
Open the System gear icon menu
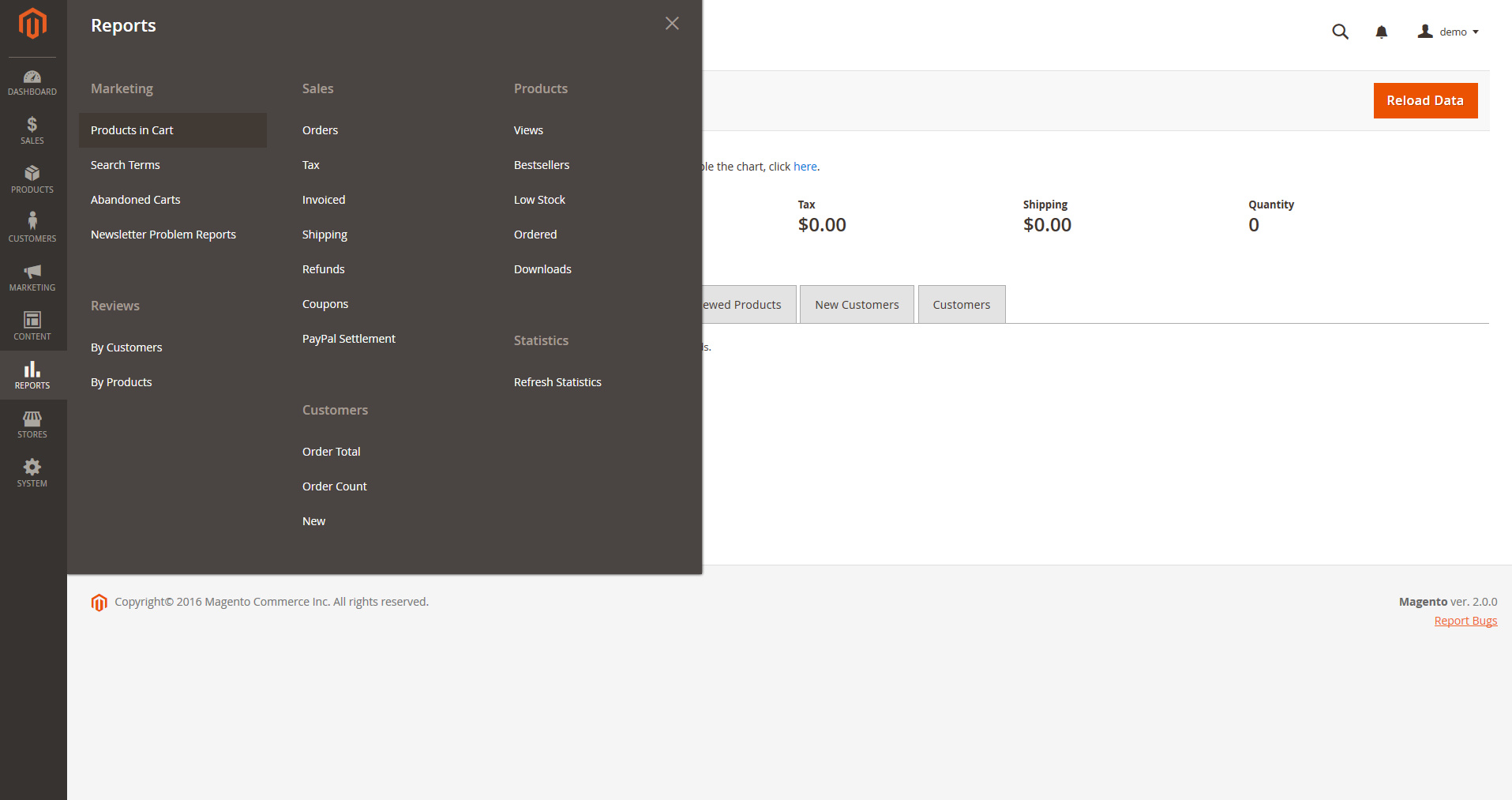tap(32, 473)
